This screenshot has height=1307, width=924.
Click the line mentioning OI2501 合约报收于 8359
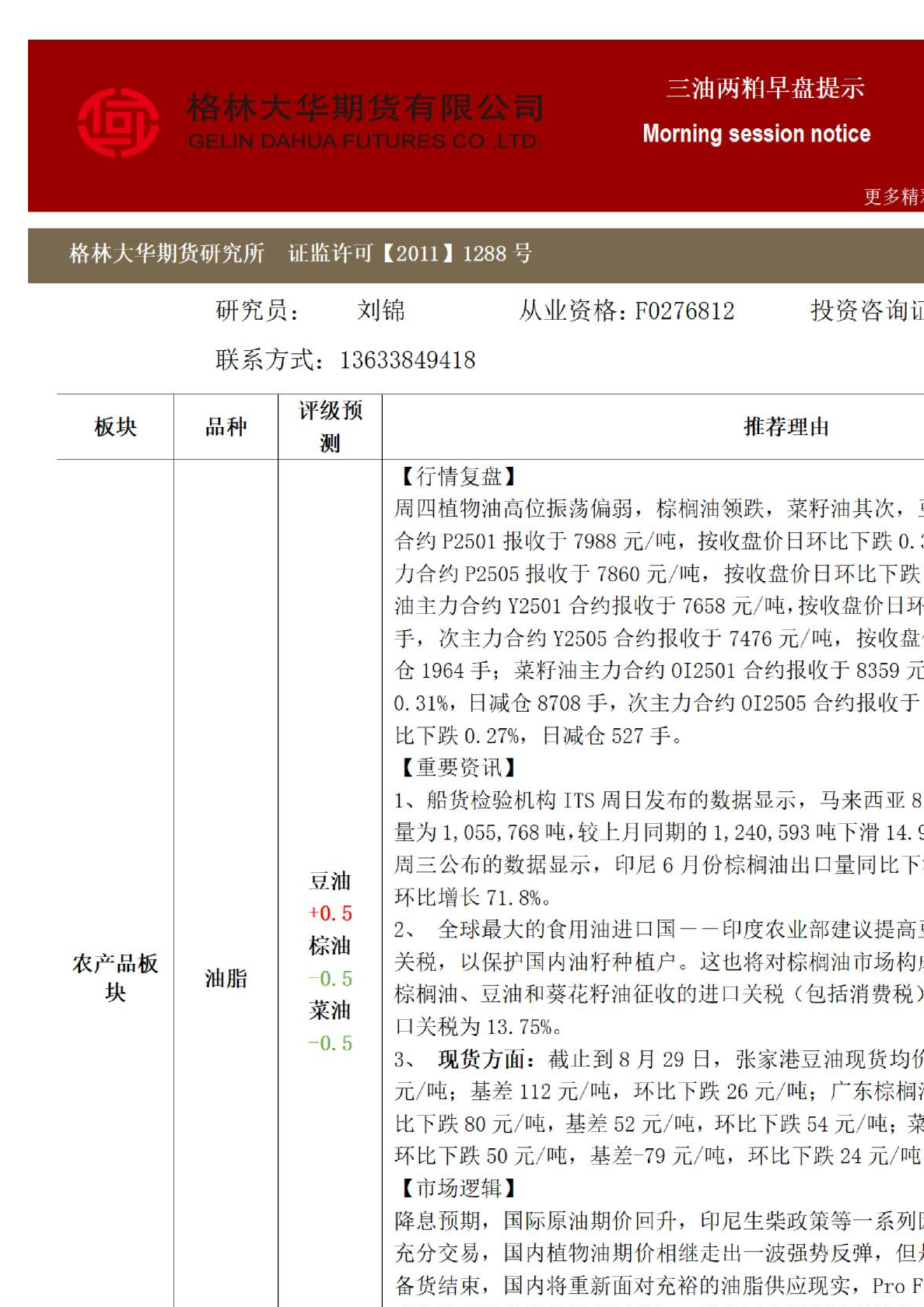click(659, 671)
